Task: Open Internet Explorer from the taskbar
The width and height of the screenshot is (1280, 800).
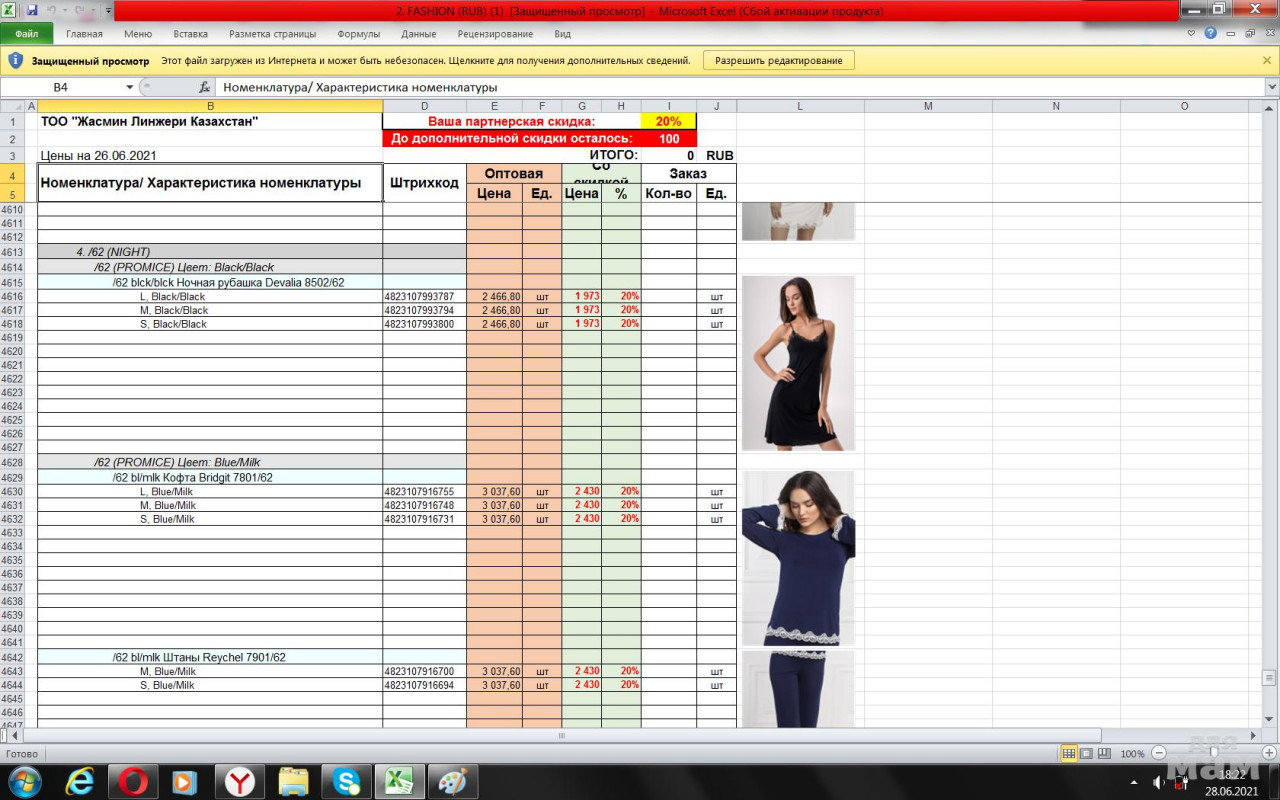Action: click(80, 780)
